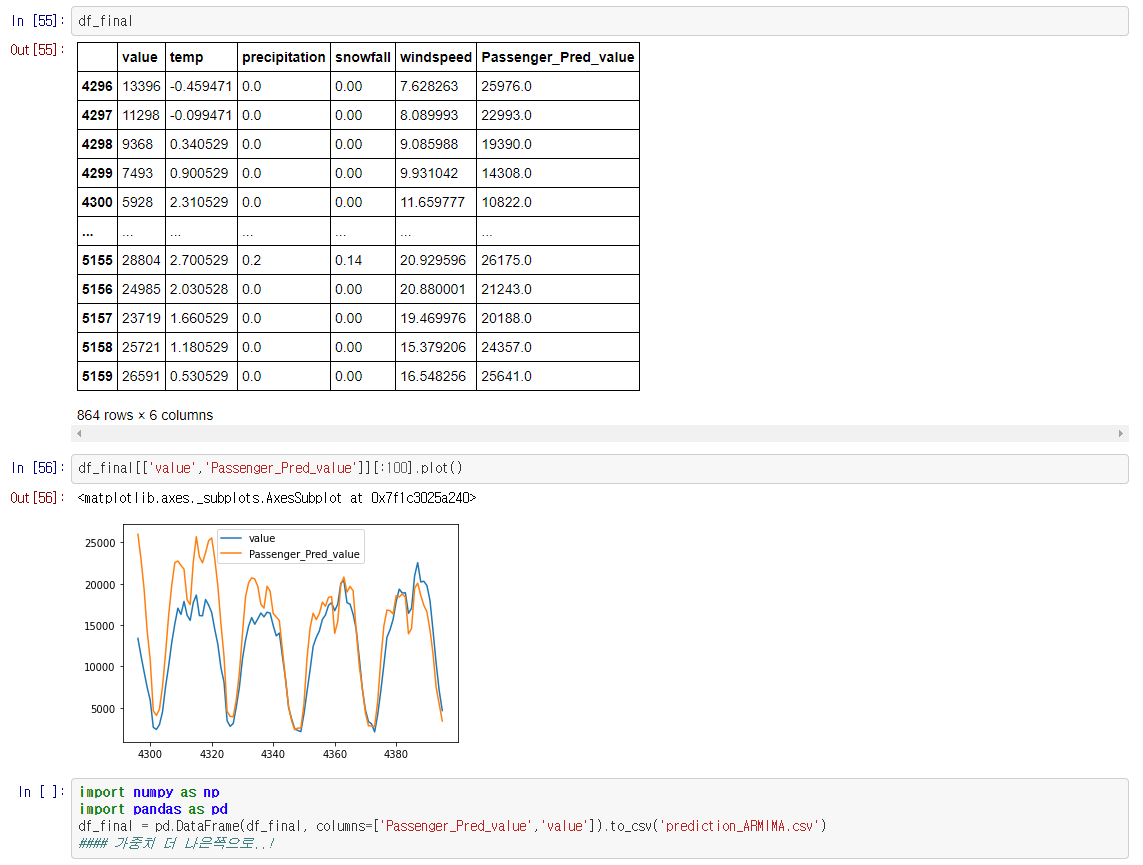Click row index 4298
Image resolution: width=1143 pixels, height=865 pixels.
pyautogui.click(x=97, y=145)
